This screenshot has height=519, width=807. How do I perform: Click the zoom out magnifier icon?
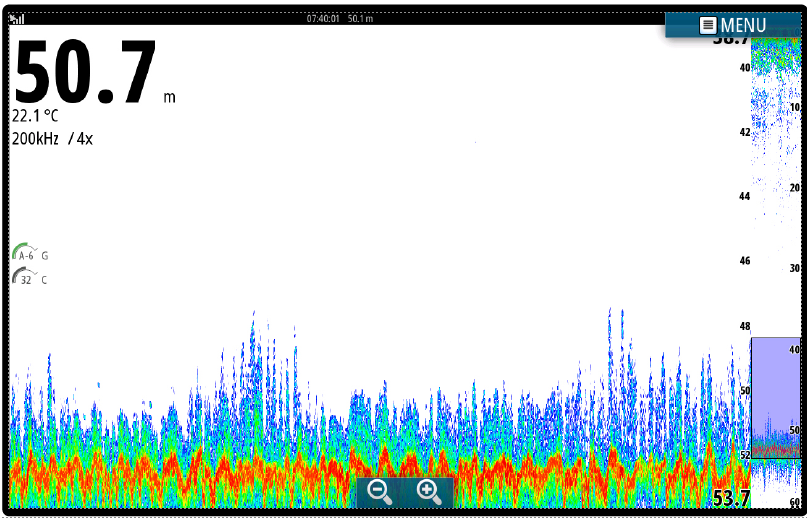(x=380, y=491)
